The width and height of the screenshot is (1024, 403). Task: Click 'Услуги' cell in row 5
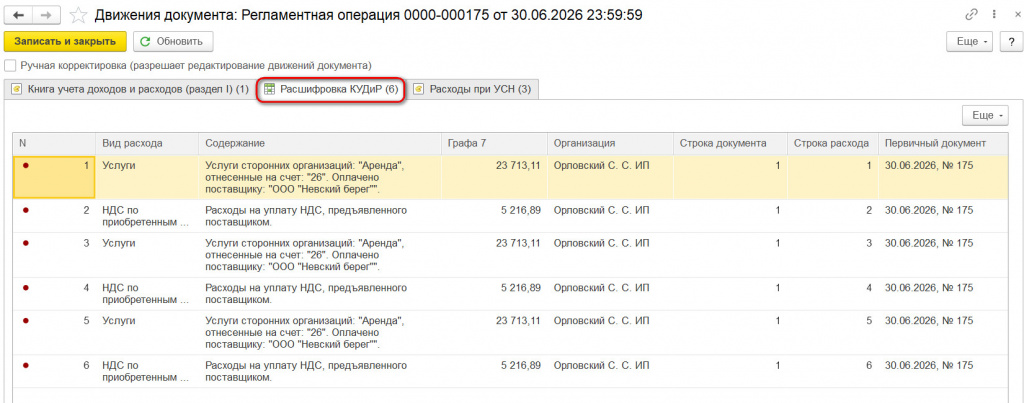coord(147,332)
